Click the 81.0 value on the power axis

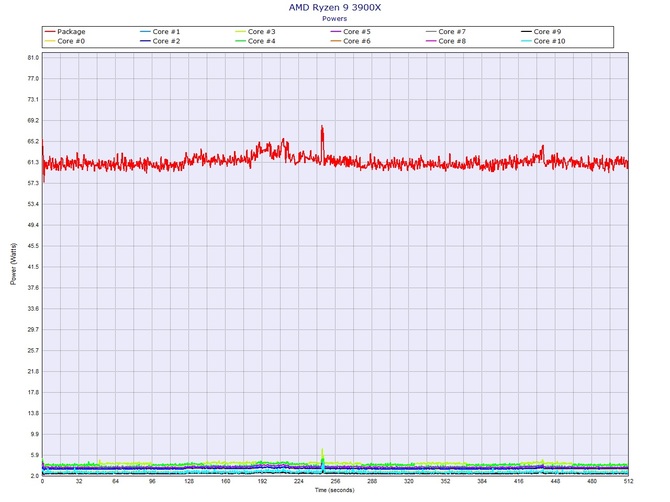click(x=33, y=58)
